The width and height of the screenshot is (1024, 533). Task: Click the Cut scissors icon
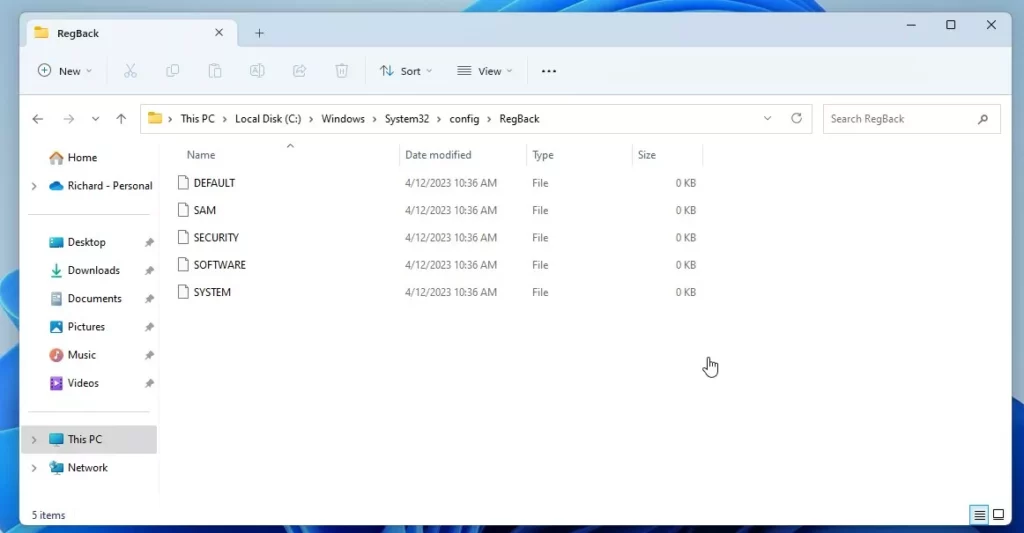[130, 71]
